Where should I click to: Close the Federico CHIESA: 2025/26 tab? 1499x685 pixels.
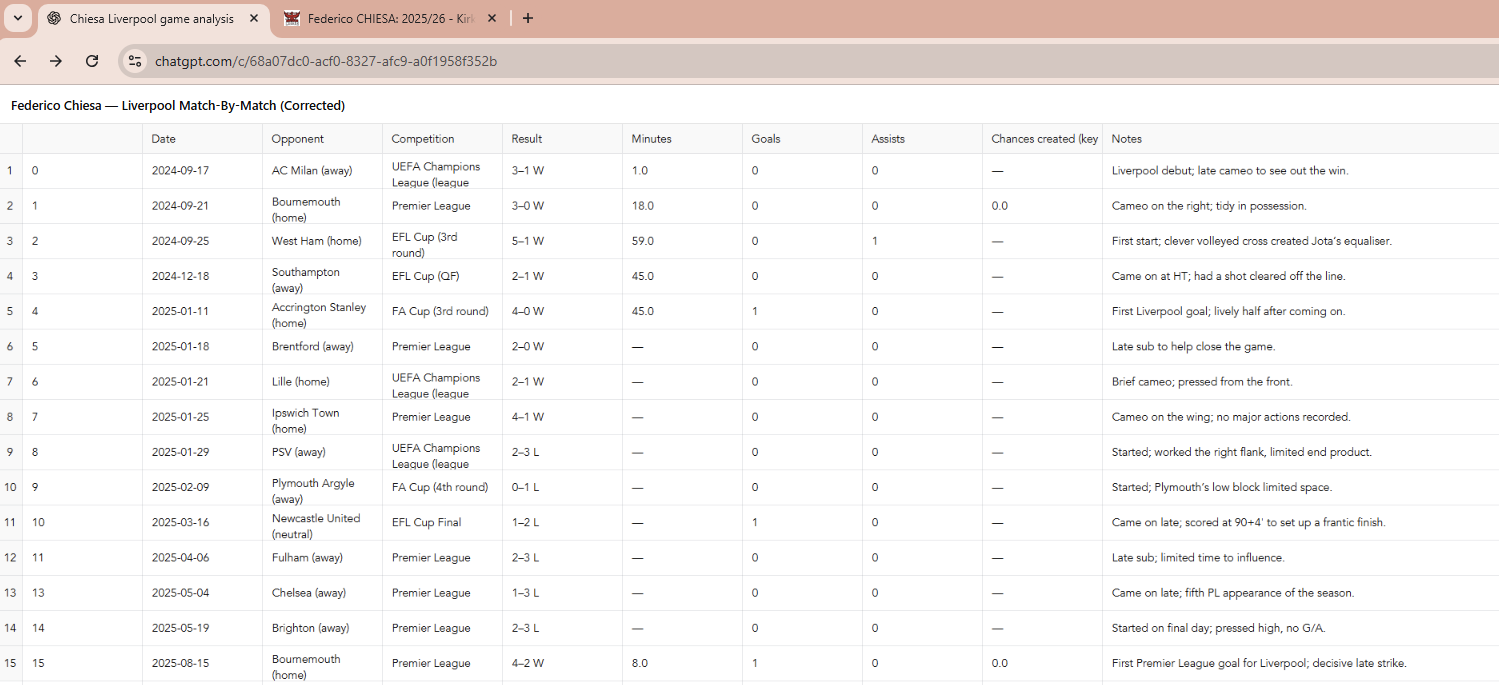[x=492, y=18]
